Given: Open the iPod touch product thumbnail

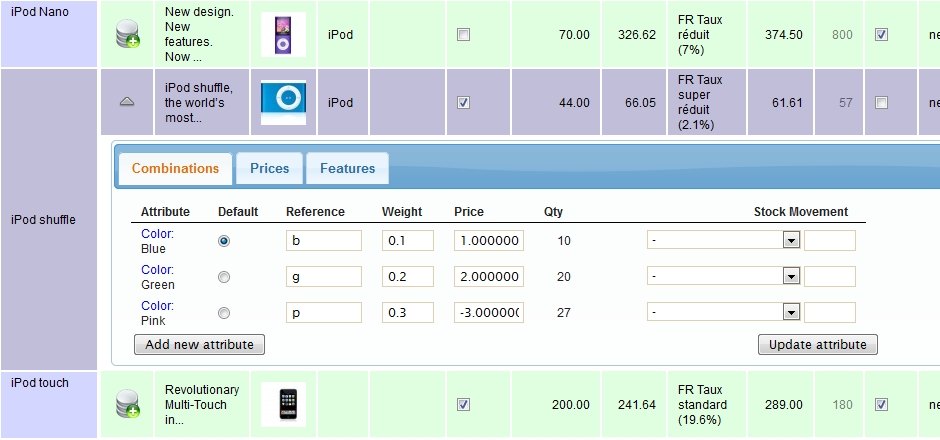Looking at the screenshot, I should (x=290, y=404).
